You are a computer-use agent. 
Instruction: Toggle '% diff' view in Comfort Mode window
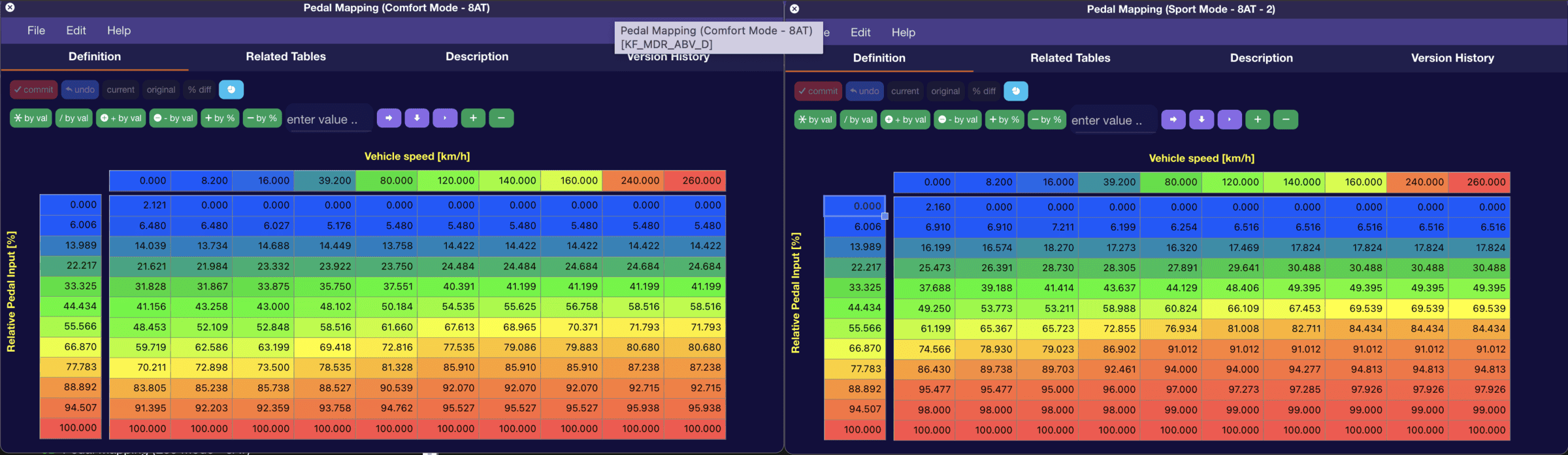[200, 90]
